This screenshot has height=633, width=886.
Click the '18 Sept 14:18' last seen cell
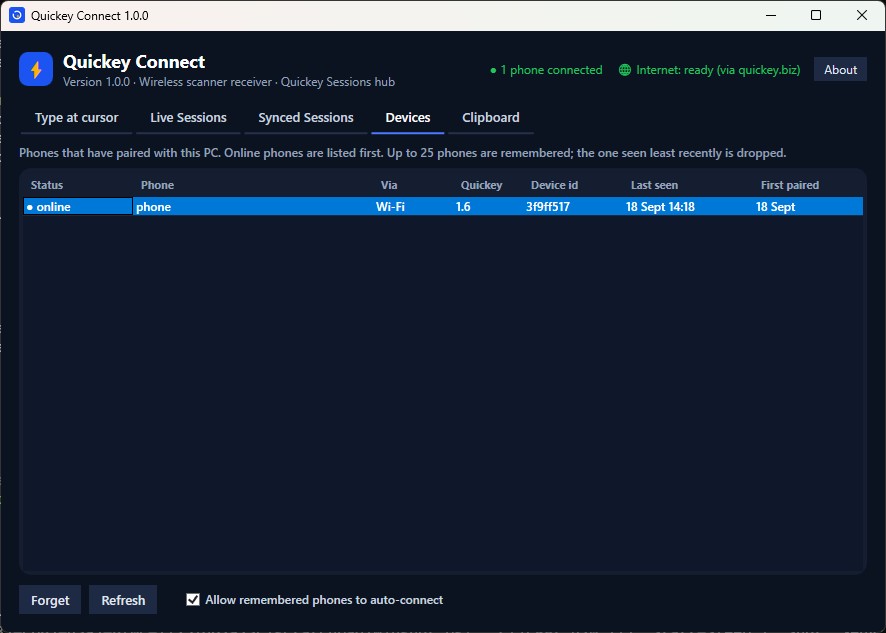click(x=688, y=206)
